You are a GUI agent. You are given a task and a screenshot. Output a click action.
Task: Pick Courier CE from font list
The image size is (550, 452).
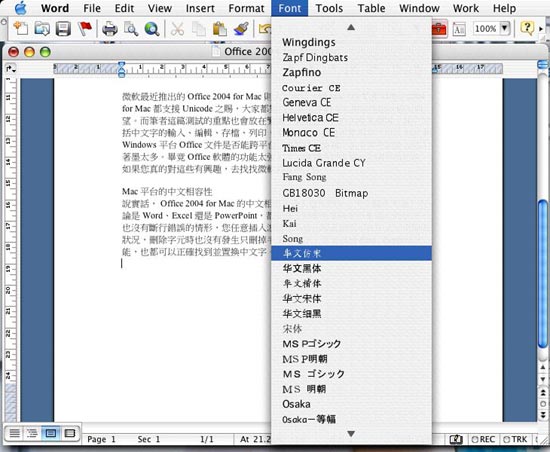(351, 88)
